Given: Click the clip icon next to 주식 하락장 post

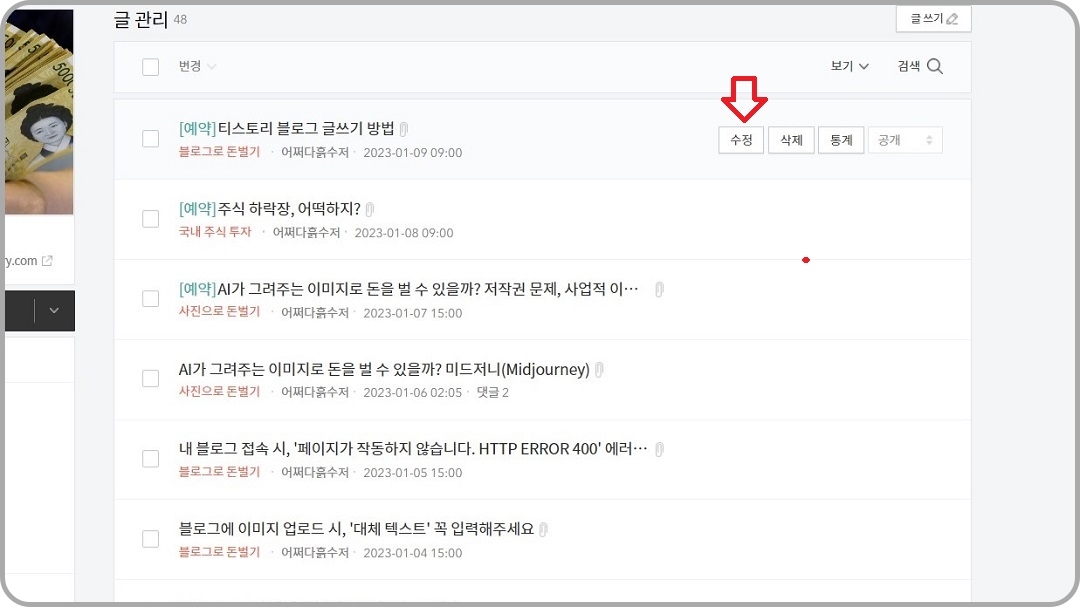Looking at the screenshot, I should point(370,209).
